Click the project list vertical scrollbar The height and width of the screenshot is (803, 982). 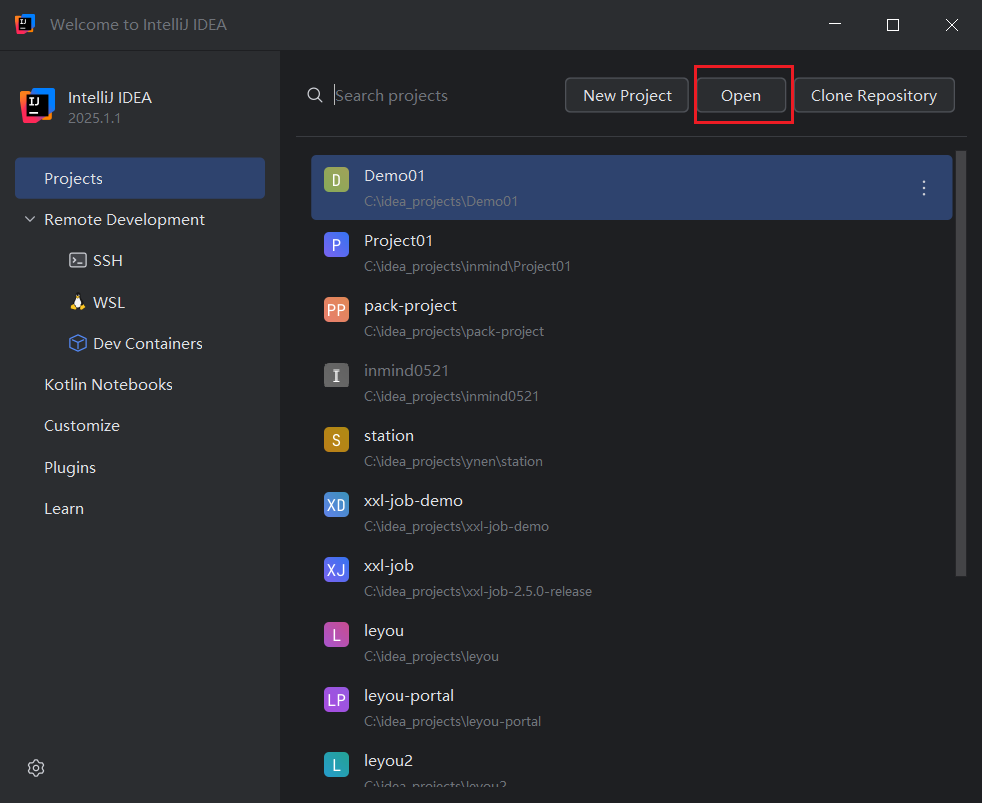pos(961,363)
